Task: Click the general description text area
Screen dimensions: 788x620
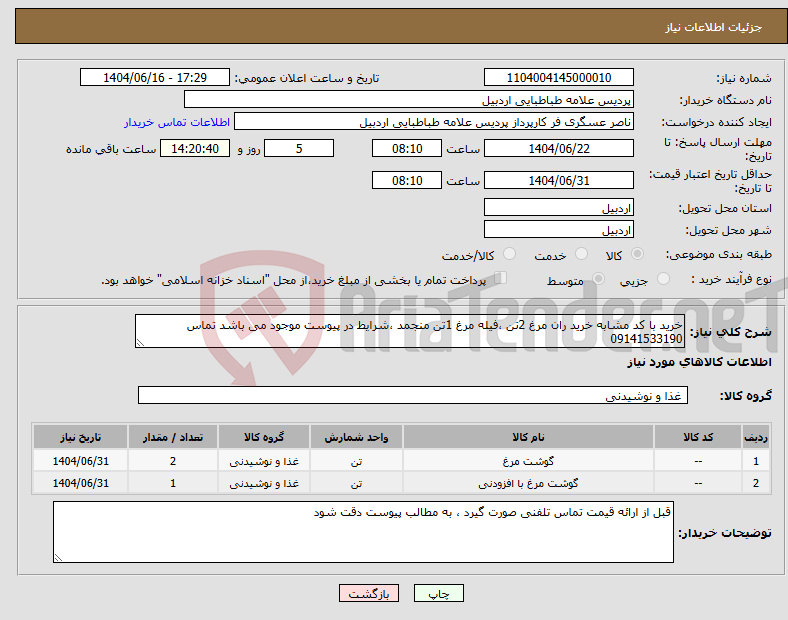Action: [x=410, y=331]
